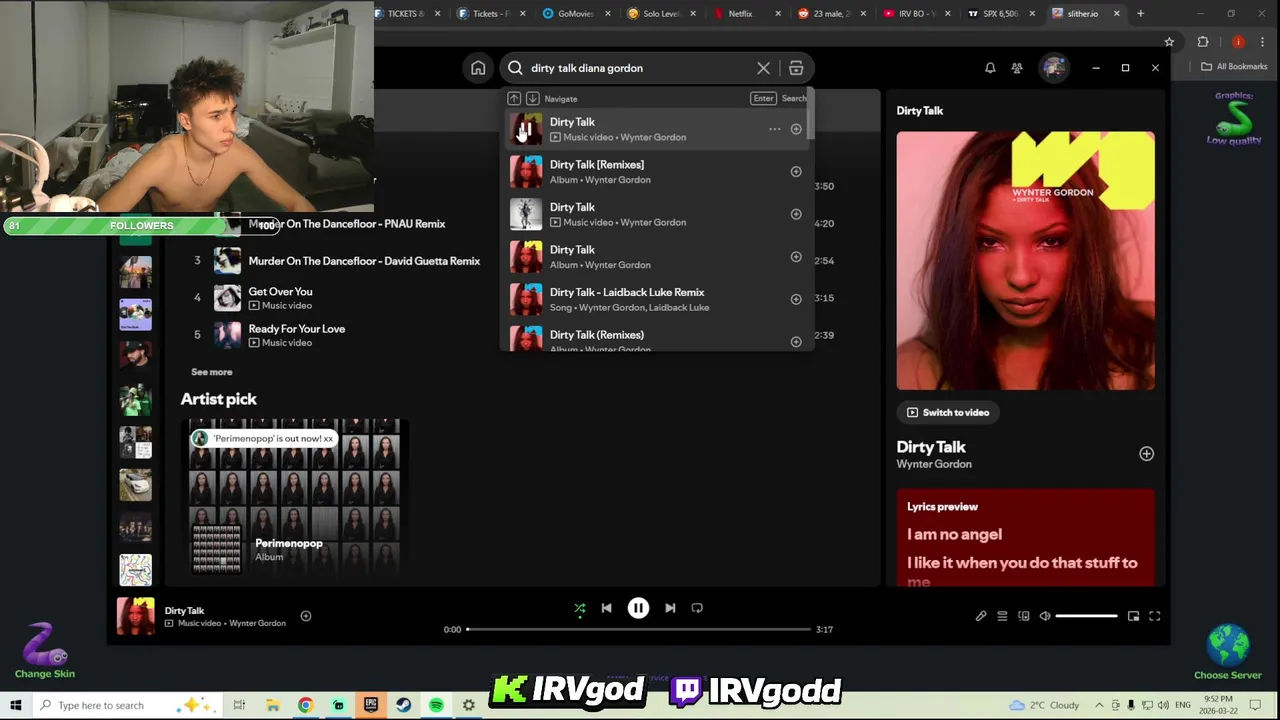Switch to Solo Leveling browser tab
This screenshot has height=720, width=1280.
pos(660,13)
